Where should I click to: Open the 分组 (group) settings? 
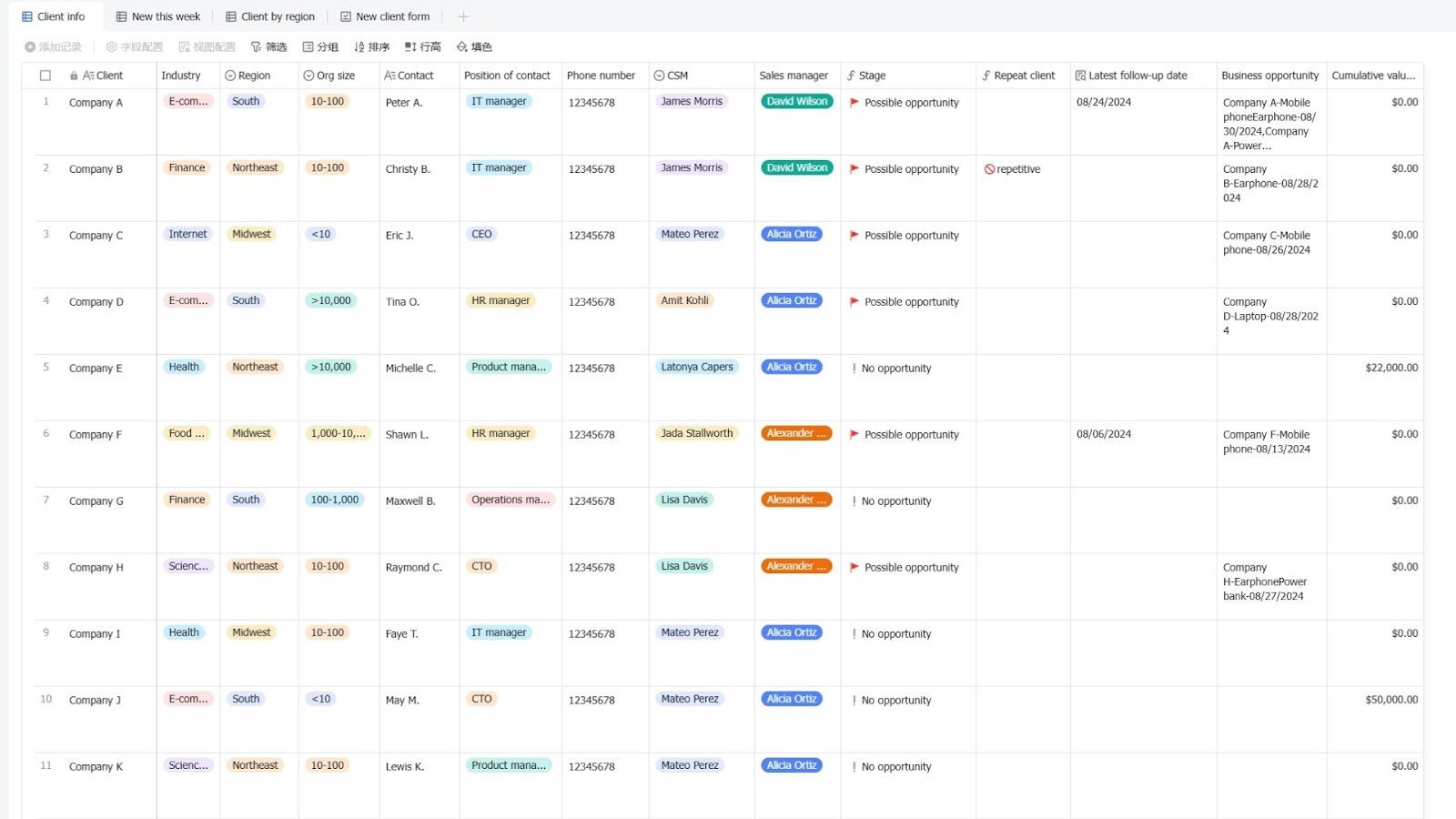tap(319, 46)
